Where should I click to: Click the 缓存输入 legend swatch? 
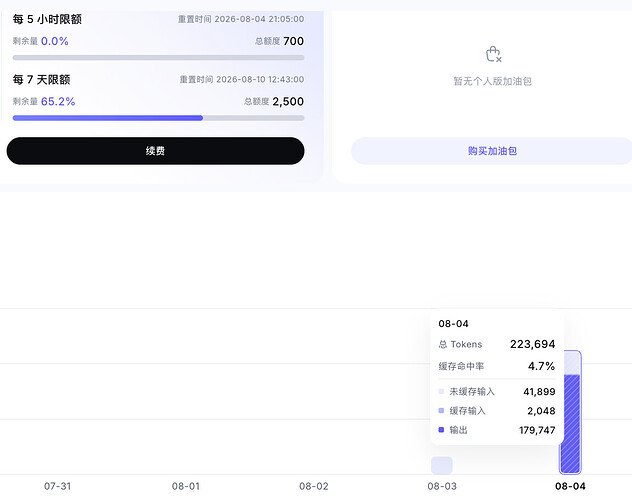tap(441, 411)
